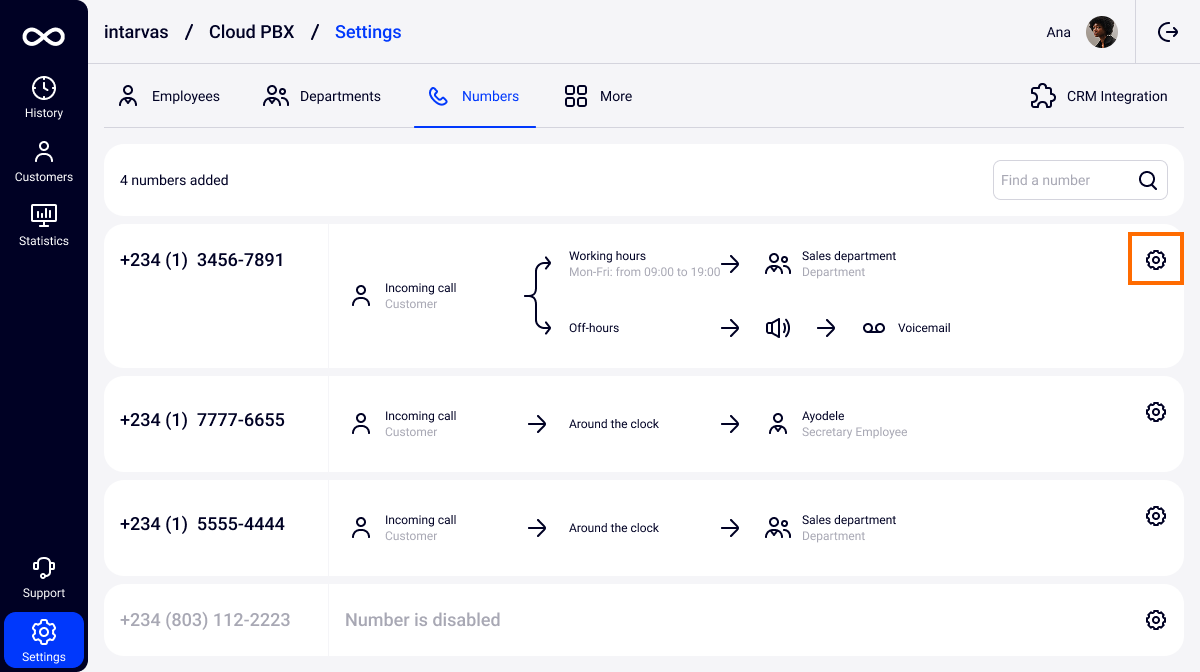Screen dimensions: 1200x672
Task: Switch to the Employees tab
Action: [169, 97]
